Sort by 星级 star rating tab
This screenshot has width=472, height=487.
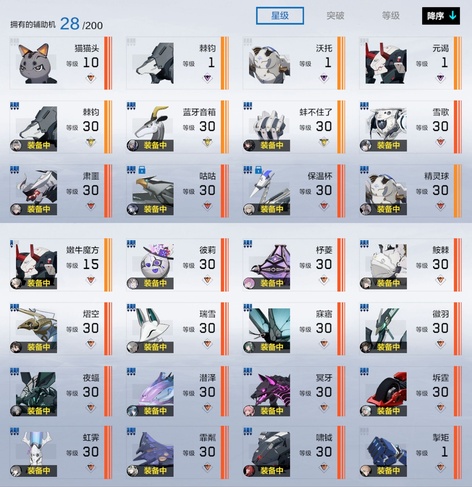280,16
